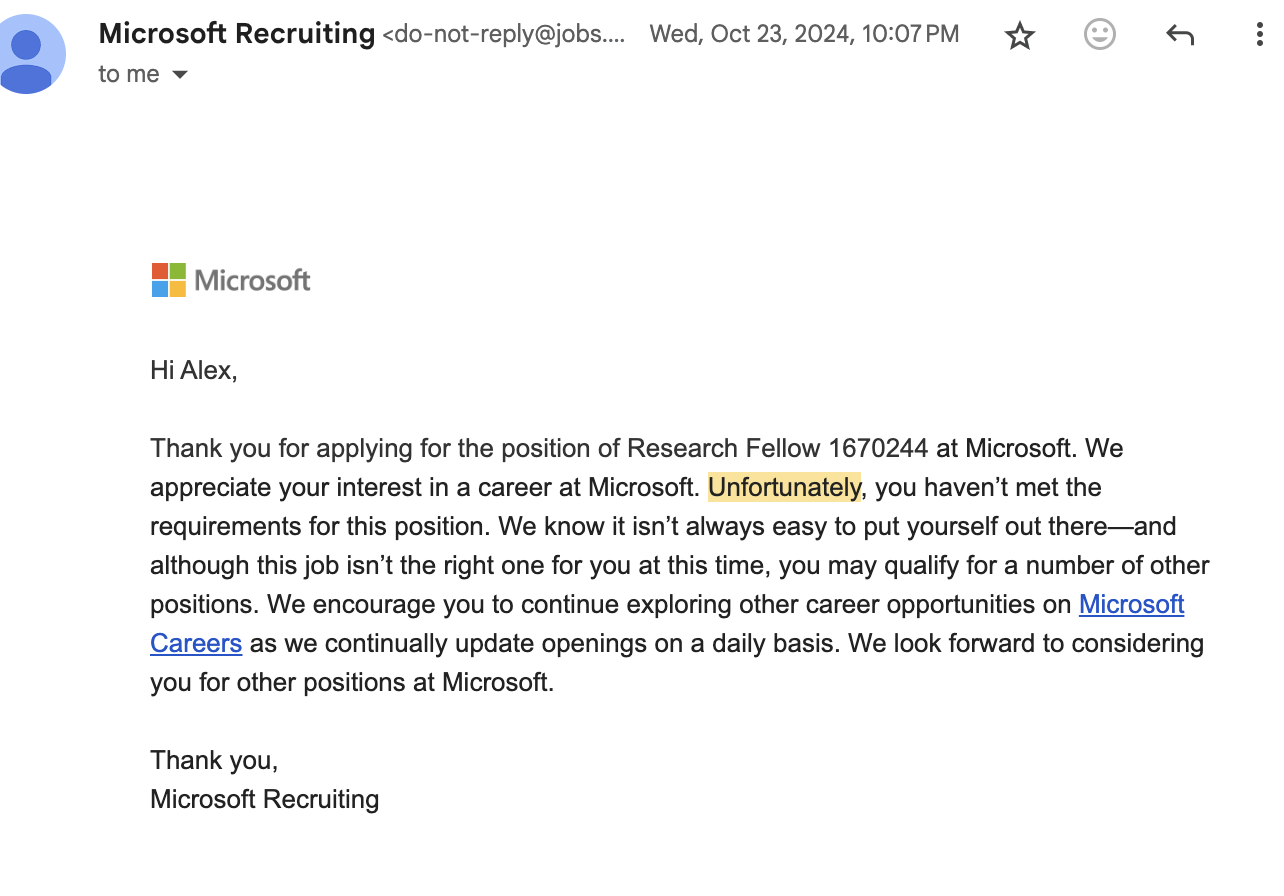This screenshot has width=1284, height=896.
Task: Add an emoji reaction to the email
Action: click(1099, 36)
